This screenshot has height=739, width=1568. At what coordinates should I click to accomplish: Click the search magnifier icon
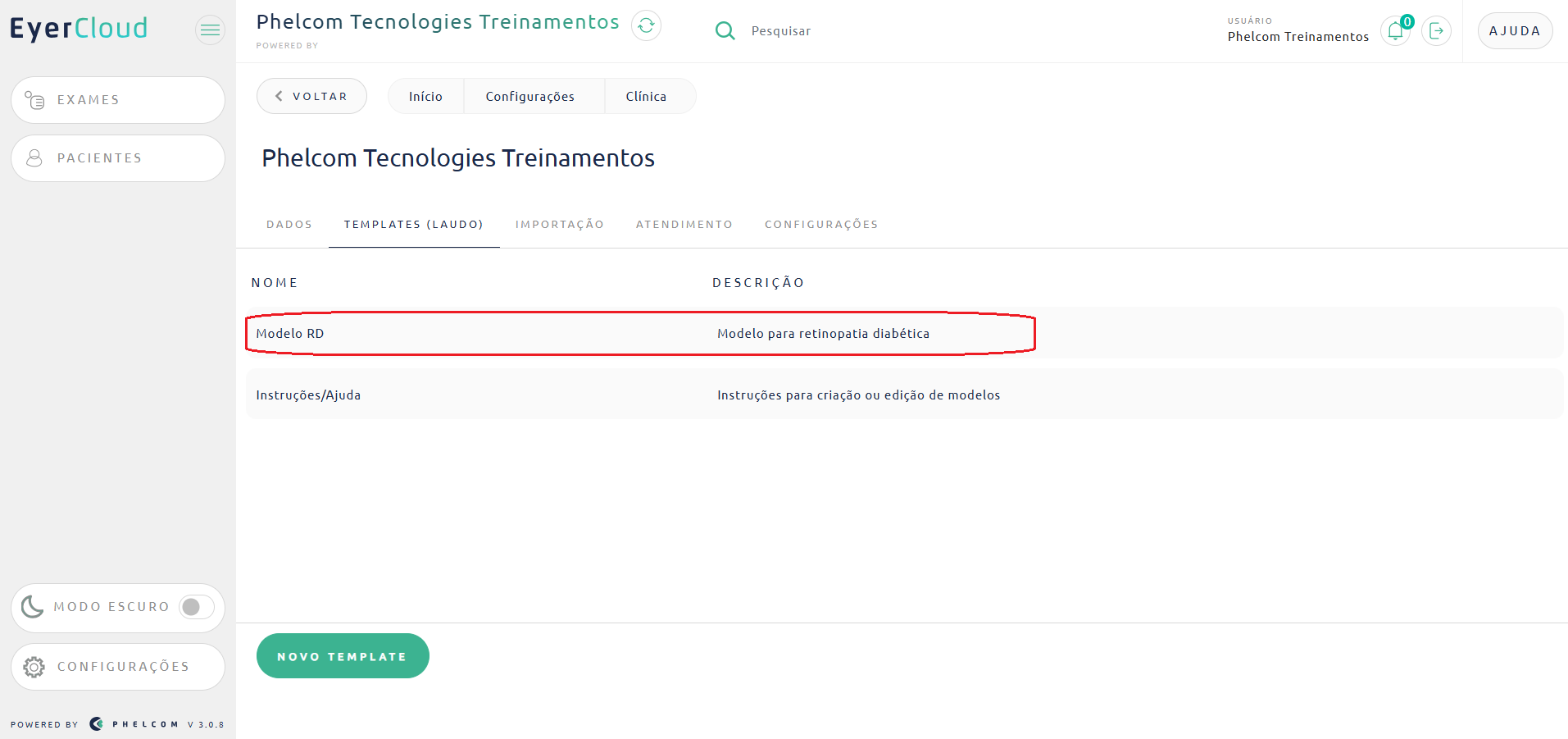(725, 31)
